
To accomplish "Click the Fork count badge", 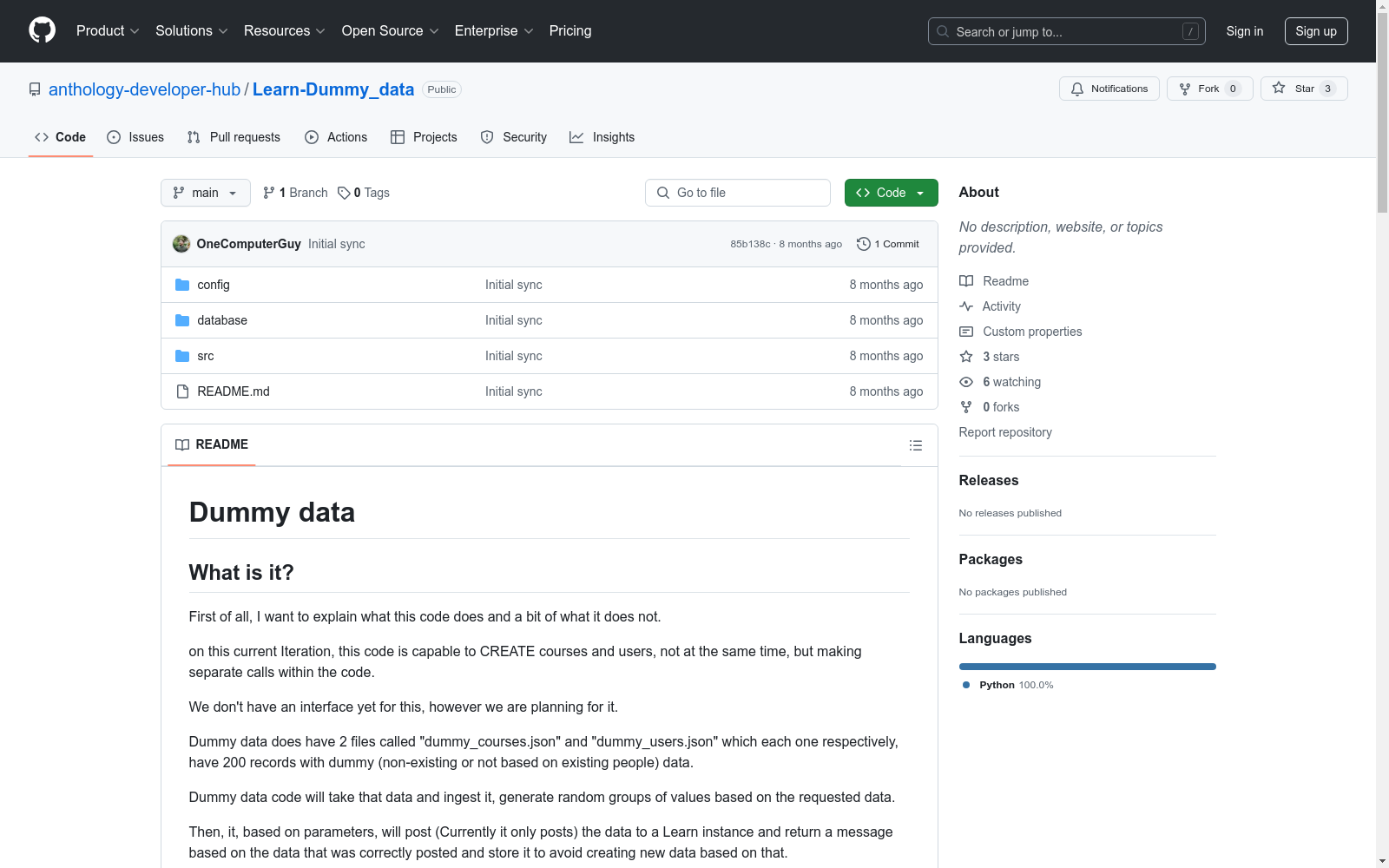I will pos(1233,89).
